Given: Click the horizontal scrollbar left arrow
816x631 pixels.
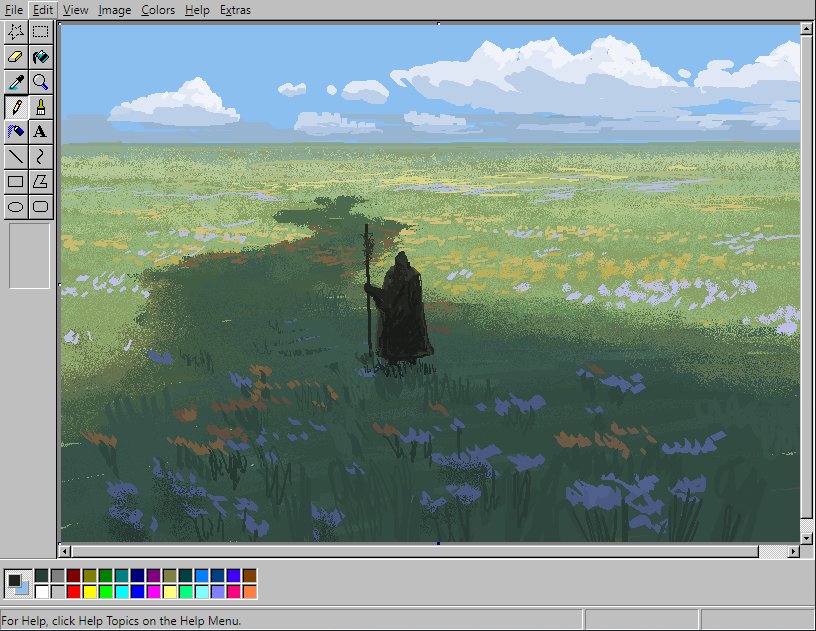Looking at the screenshot, I should point(65,551).
